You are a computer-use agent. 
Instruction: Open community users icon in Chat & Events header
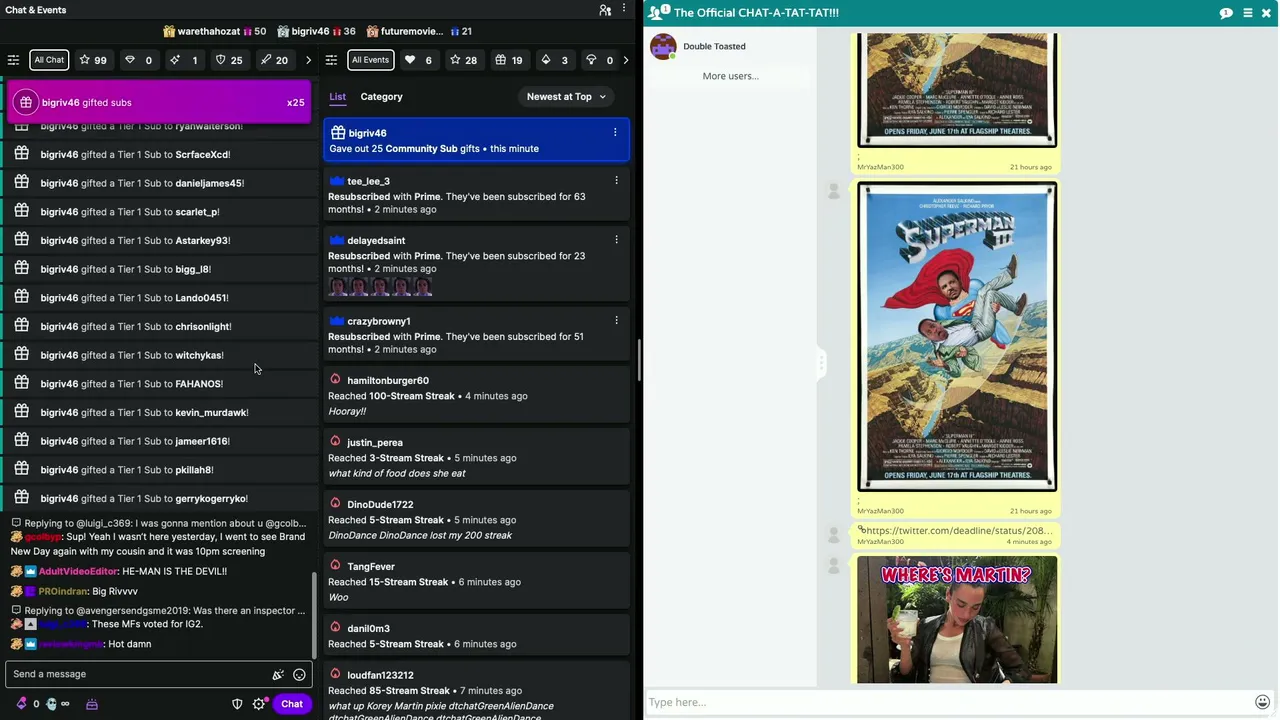tap(605, 10)
